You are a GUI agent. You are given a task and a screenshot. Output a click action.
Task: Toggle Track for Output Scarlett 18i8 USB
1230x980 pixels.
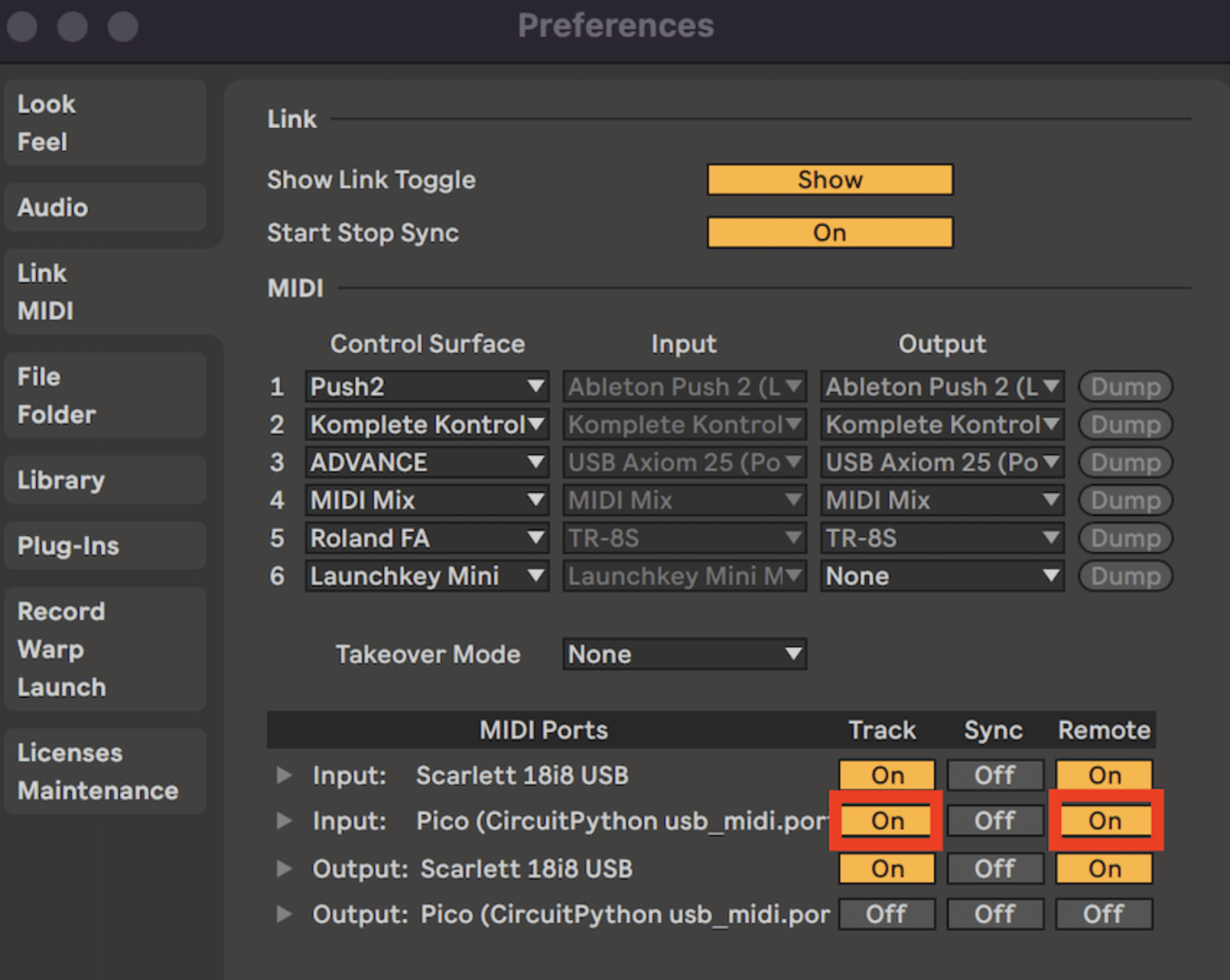(886, 868)
